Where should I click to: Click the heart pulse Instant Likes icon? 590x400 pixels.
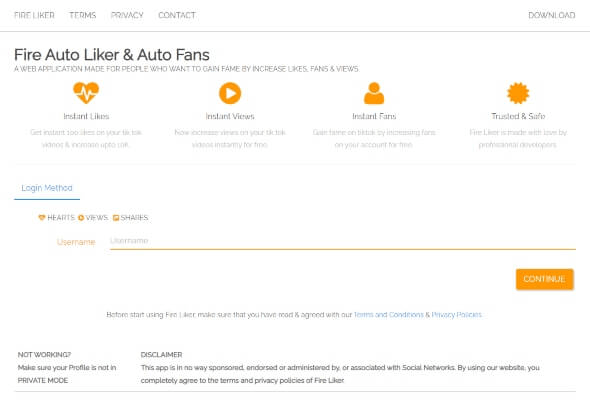[86, 93]
